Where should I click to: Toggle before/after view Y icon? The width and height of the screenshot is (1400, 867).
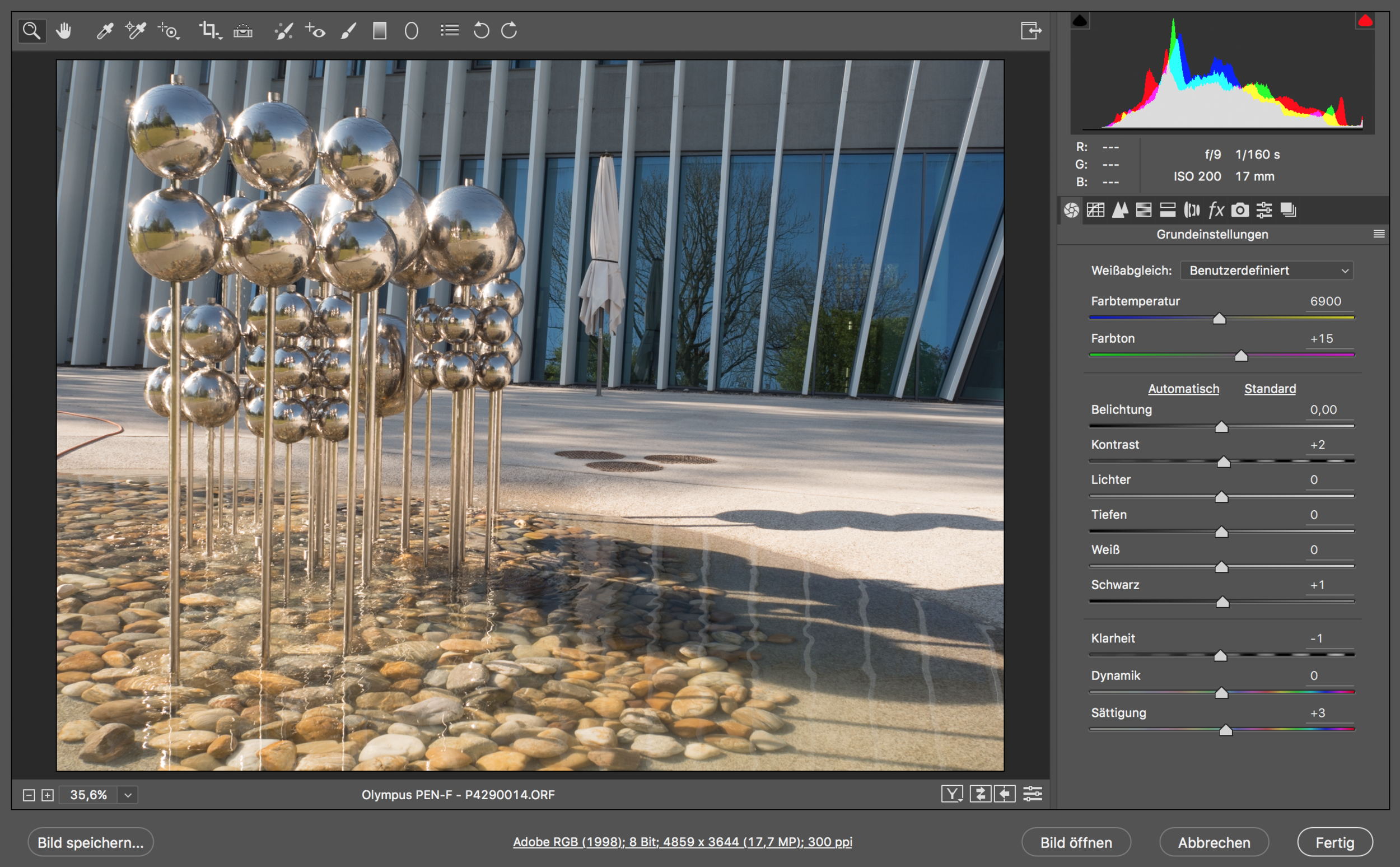951,794
